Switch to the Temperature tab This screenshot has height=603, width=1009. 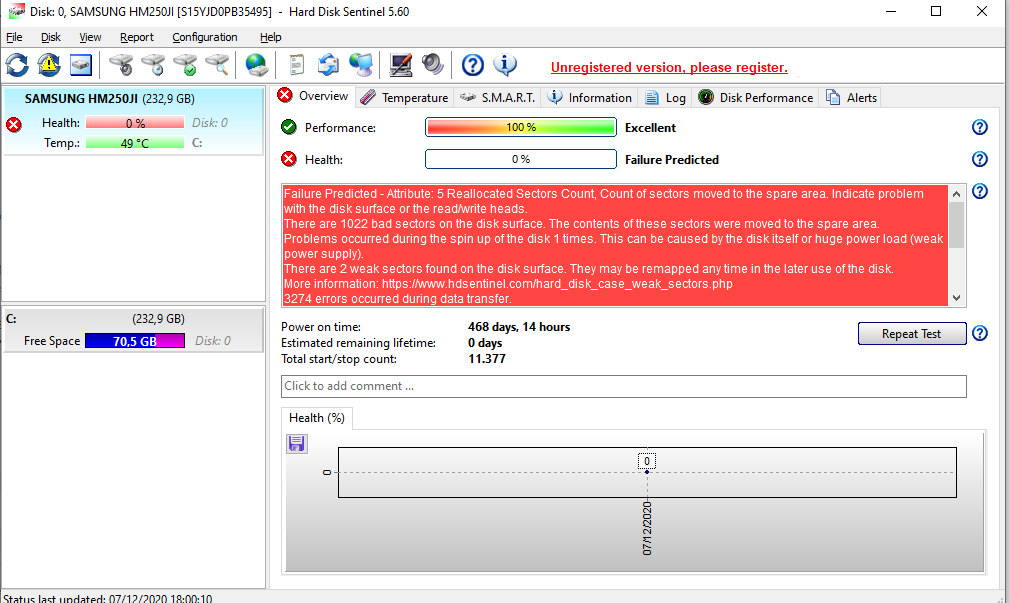coord(405,98)
